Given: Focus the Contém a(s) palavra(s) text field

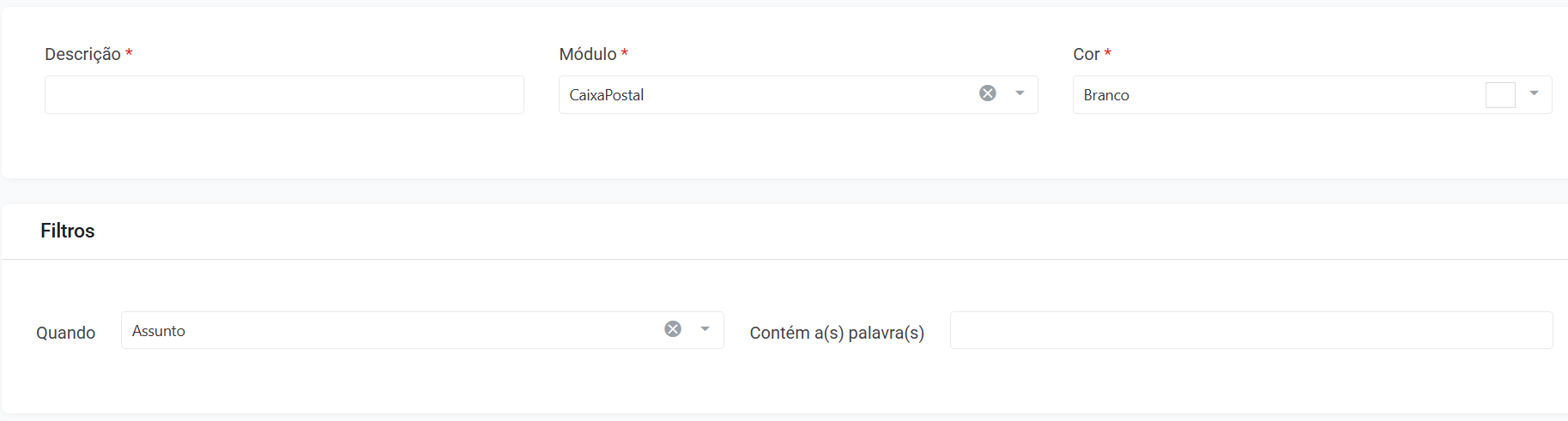Looking at the screenshot, I should pos(1251,330).
